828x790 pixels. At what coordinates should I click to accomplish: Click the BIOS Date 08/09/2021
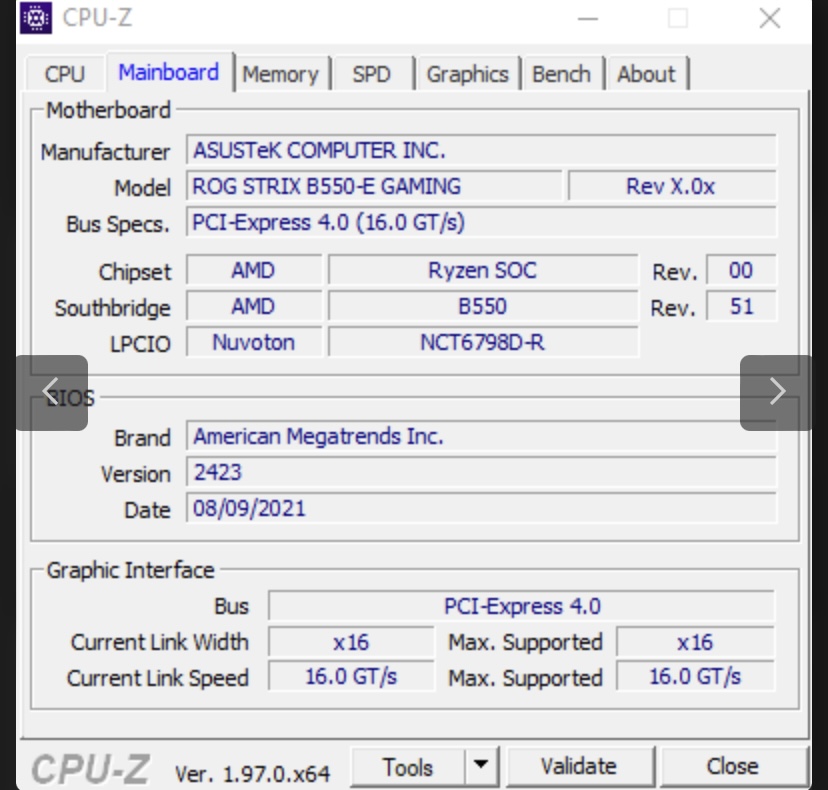(481, 508)
